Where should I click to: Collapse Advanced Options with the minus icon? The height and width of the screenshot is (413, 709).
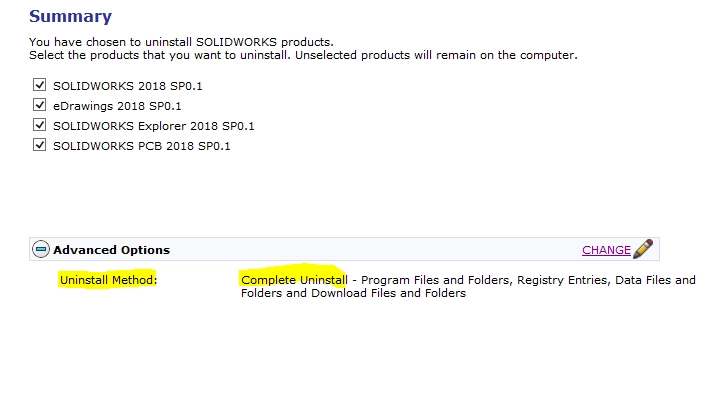click(x=40, y=249)
